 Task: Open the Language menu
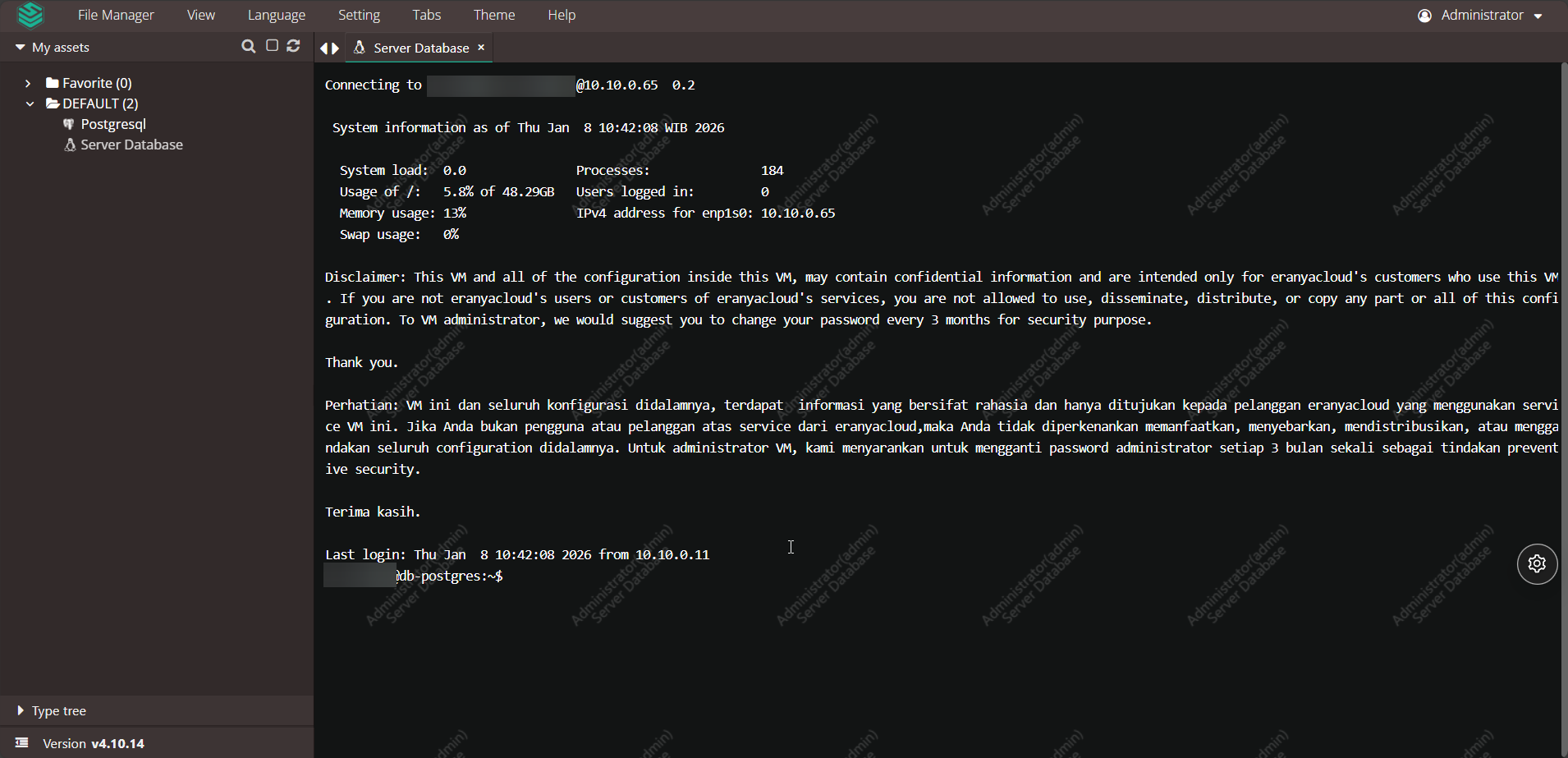click(276, 15)
